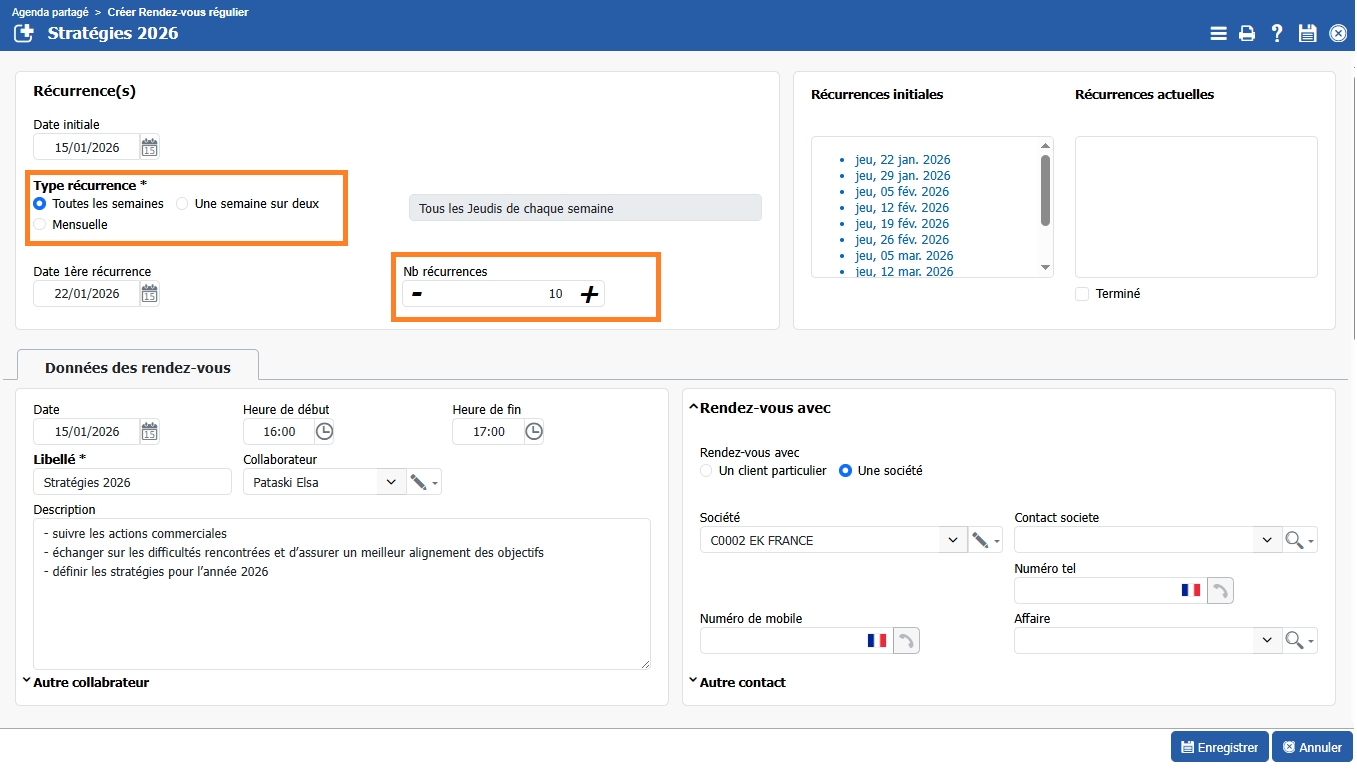The width and height of the screenshot is (1357, 769).
Task: Click 'Agenda partagé' breadcrumb link
Action: coord(50,12)
